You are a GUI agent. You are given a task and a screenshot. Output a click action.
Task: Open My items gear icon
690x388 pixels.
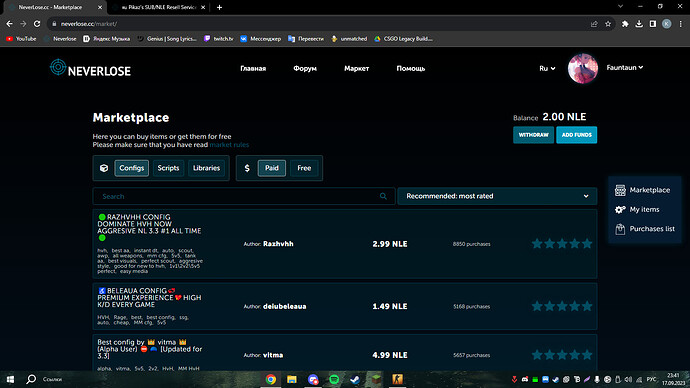click(x=620, y=209)
